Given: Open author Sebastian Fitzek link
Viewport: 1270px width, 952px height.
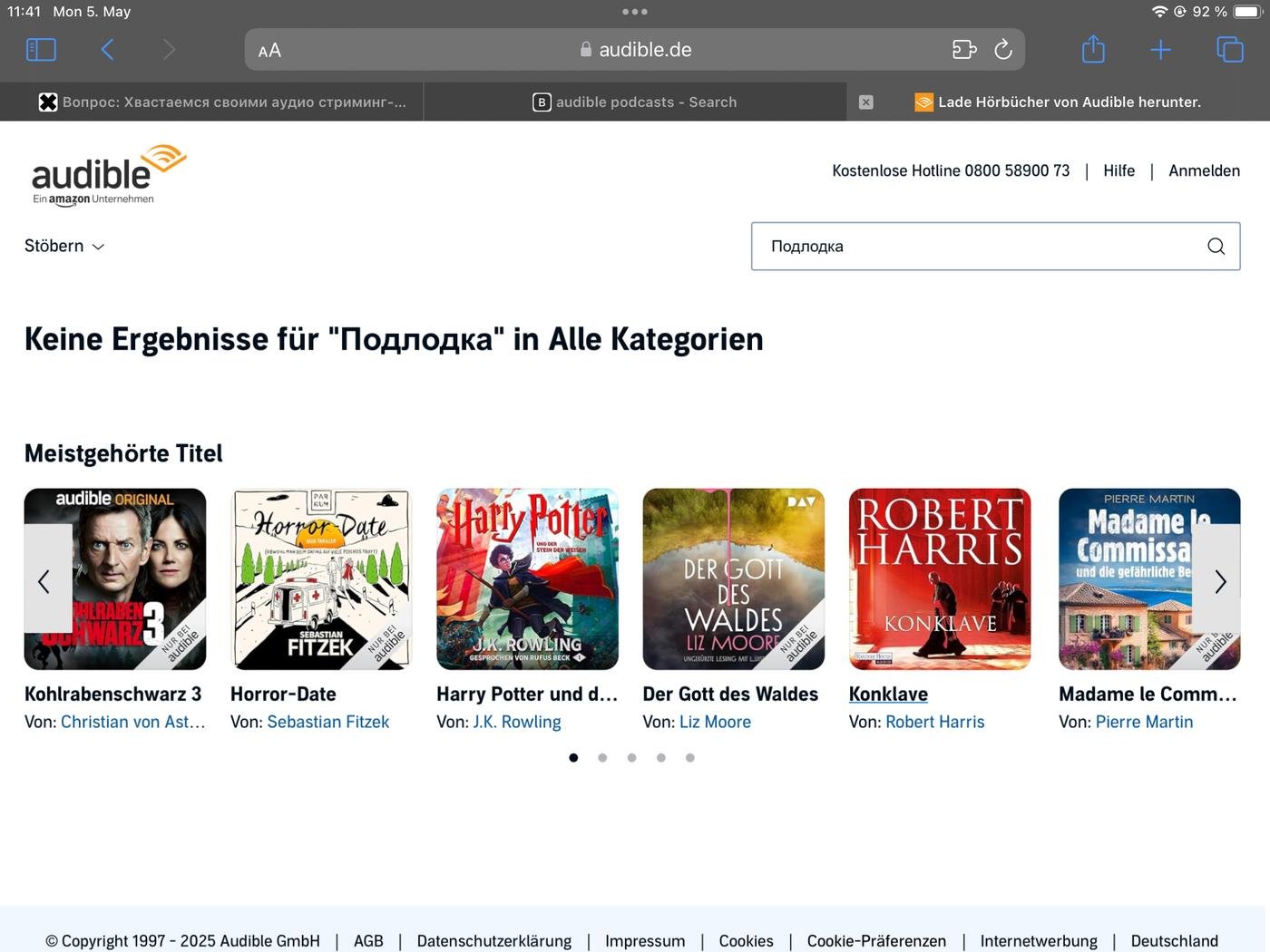Looking at the screenshot, I should click(x=328, y=723).
